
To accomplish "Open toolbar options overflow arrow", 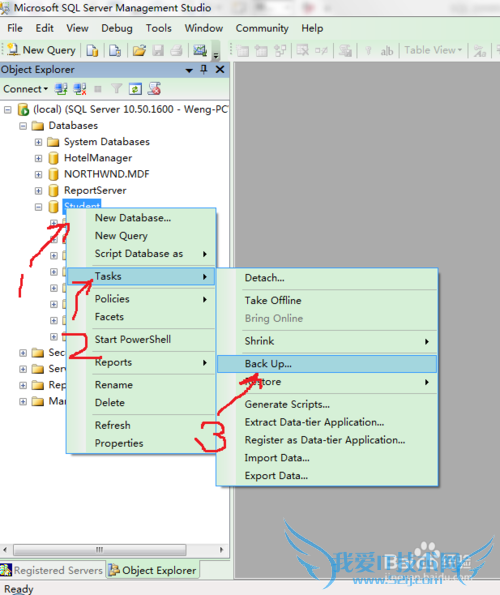I will click(216, 55).
